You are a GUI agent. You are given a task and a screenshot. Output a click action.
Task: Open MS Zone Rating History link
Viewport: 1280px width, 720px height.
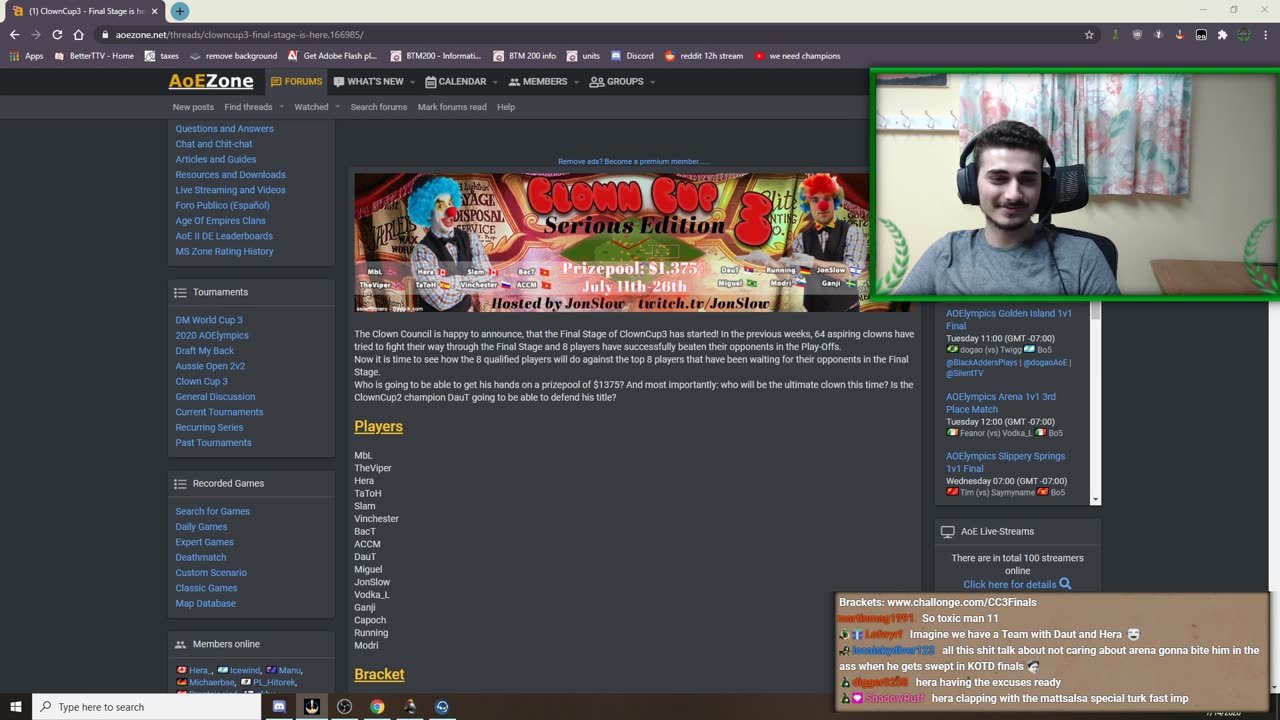click(x=224, y=251)
